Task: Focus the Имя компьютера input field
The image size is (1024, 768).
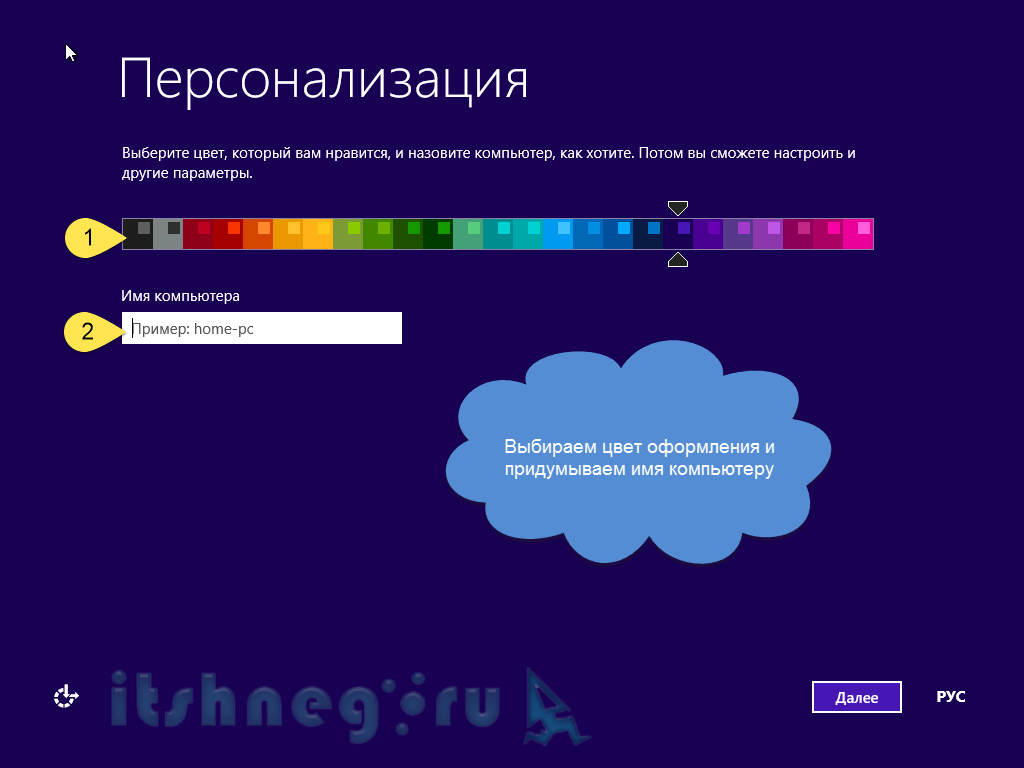Action: (x=261, y=328)
